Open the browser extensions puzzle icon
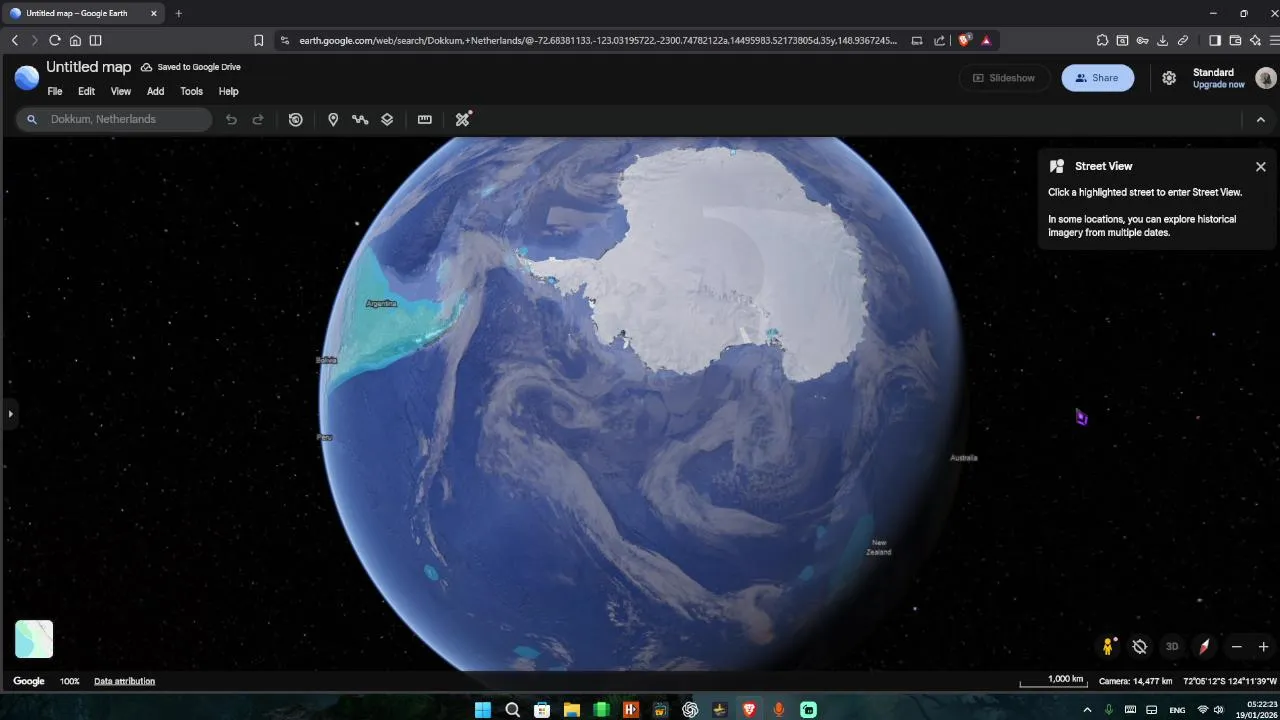This screenshot has width=1280, height=720. point(1102,40)
